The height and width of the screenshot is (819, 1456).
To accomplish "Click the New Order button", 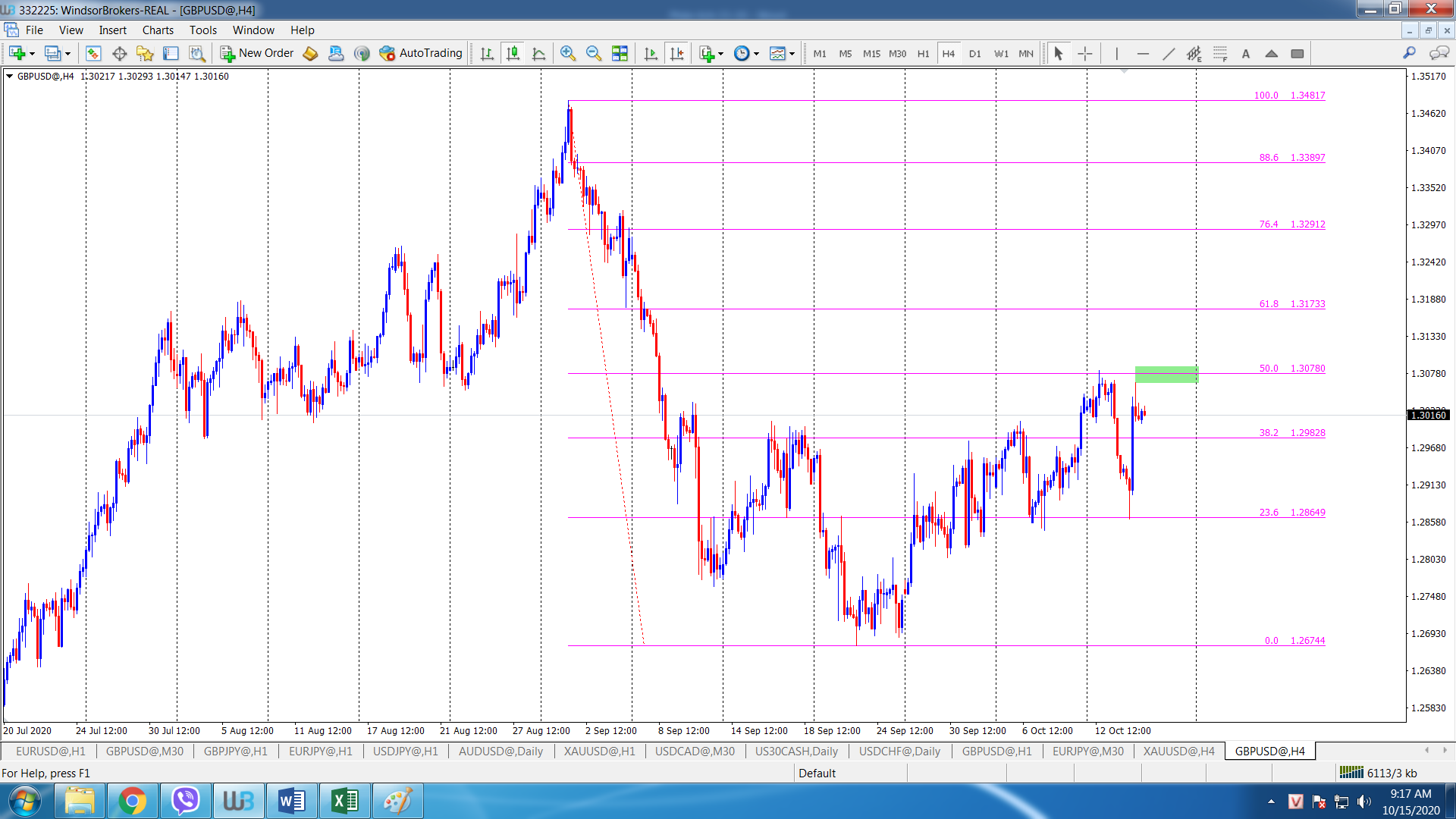I will point(257,53).
